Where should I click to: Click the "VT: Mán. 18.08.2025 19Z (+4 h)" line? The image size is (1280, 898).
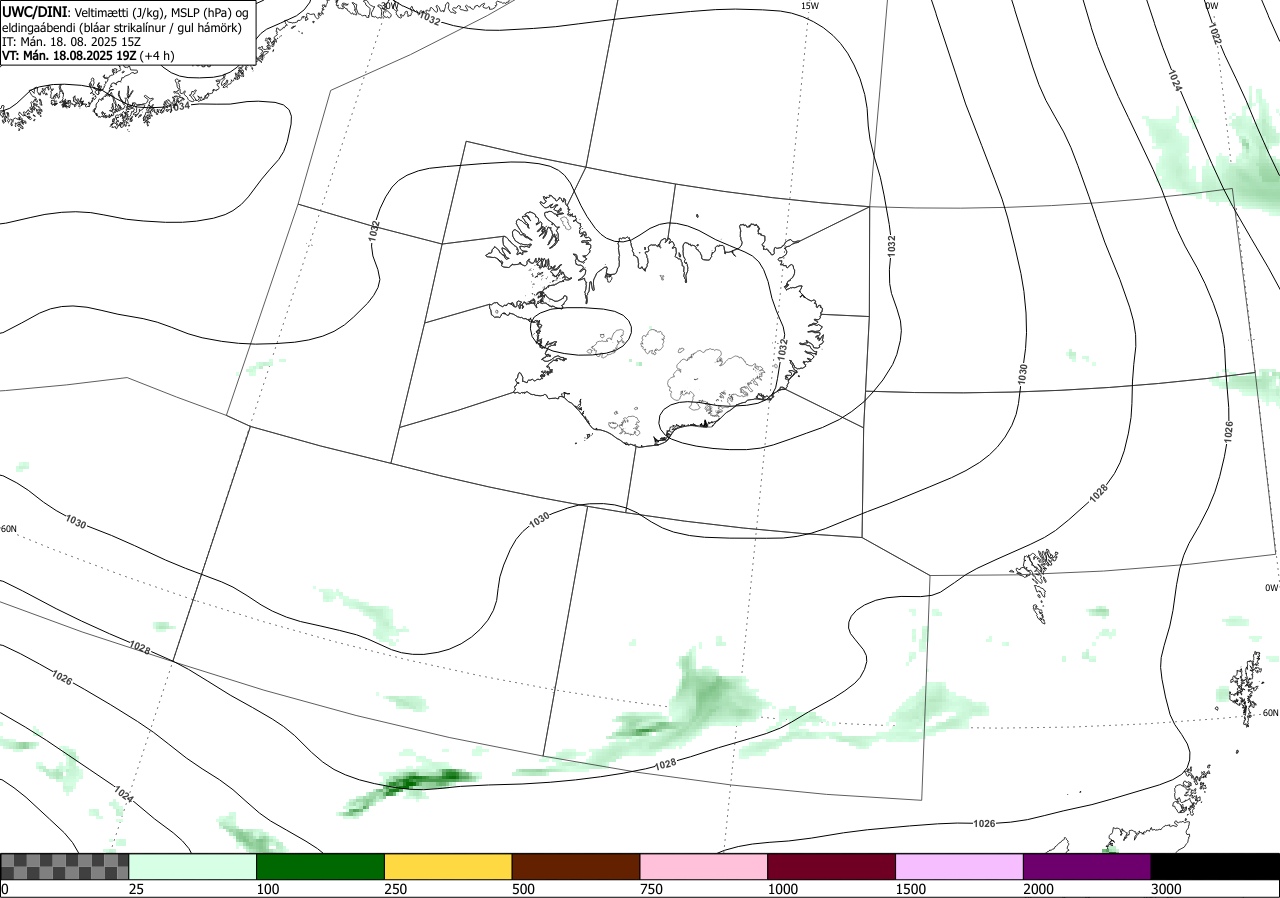coord(88,55)
